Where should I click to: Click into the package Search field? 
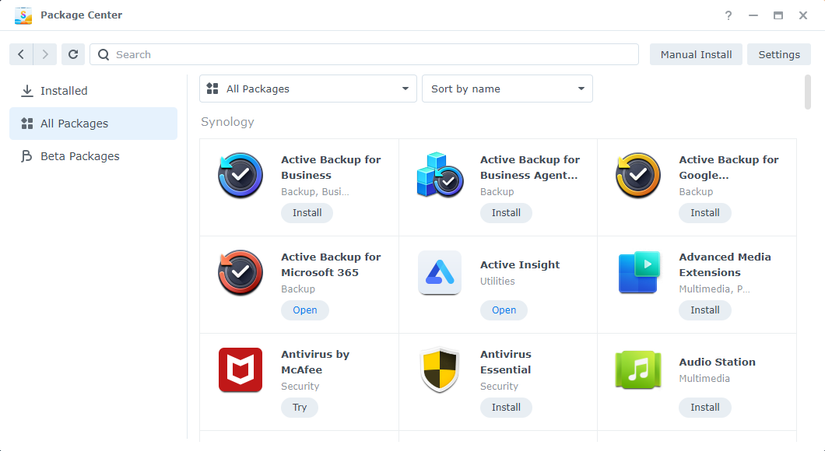pyautogui.click(x=370, y=54)
